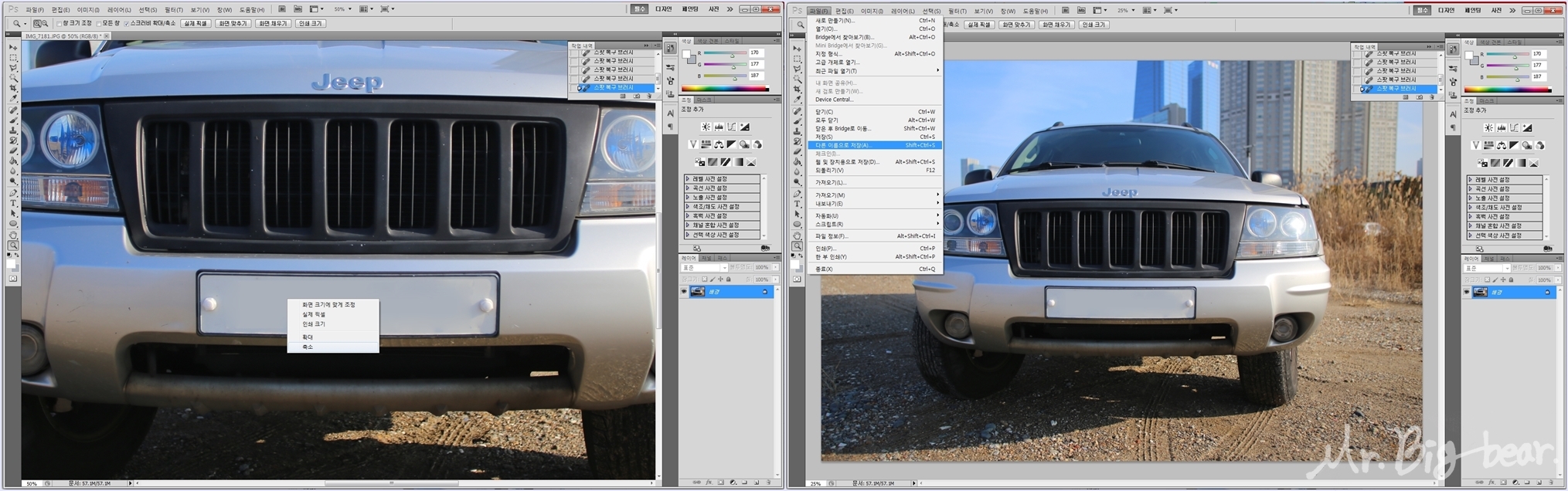
Task: Select the Rectangular Marquee tool in left window
Action: tap(12, 58)
